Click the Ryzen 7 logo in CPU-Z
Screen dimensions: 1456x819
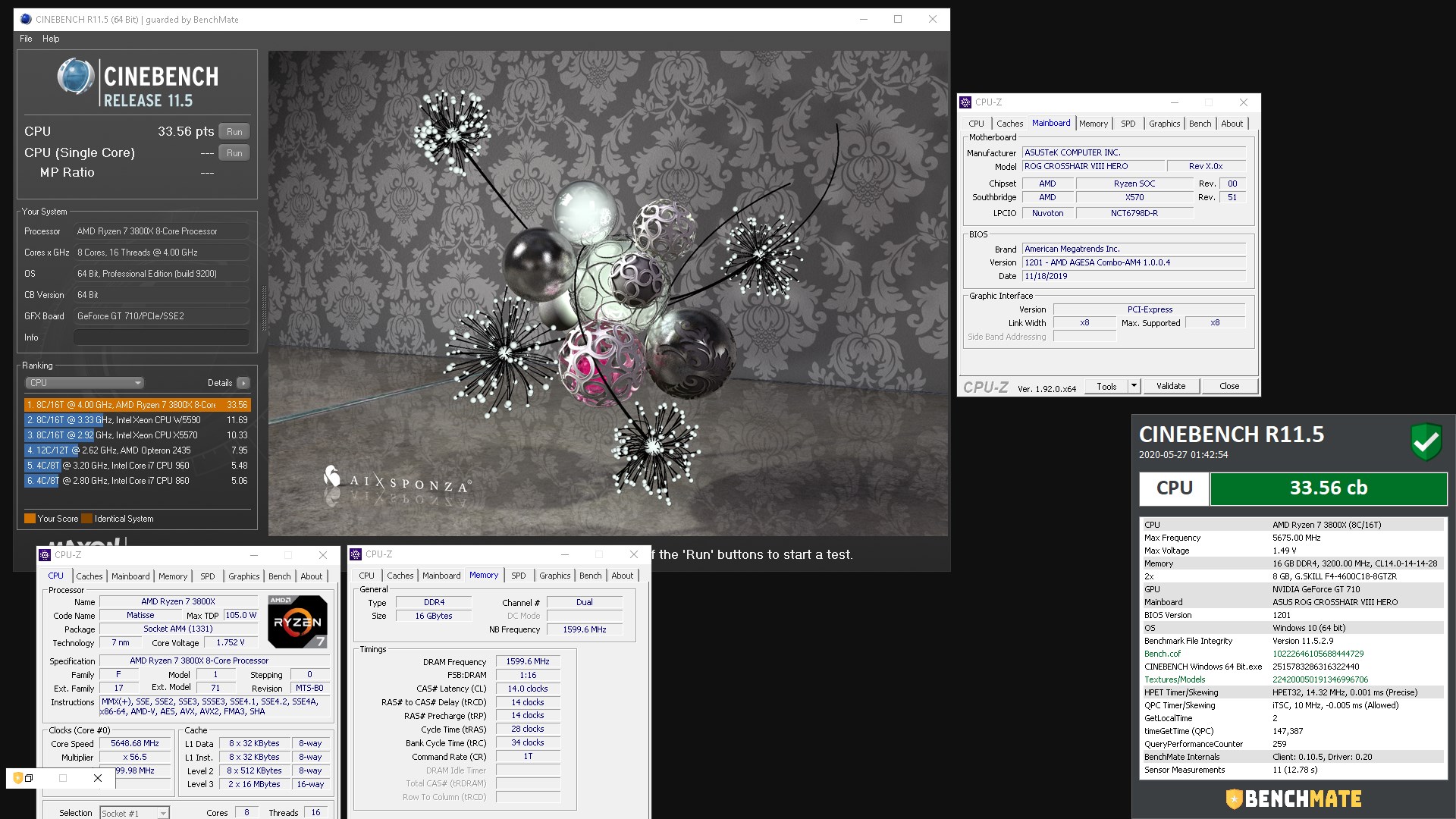(x=297, y=622)
